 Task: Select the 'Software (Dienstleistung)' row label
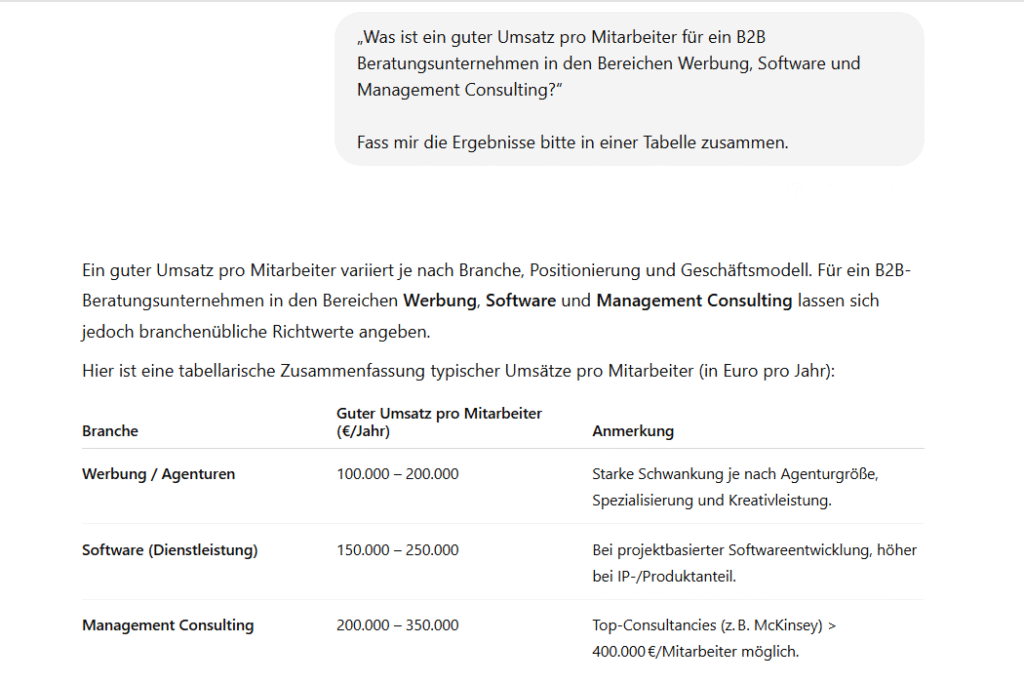pos(170,550)
